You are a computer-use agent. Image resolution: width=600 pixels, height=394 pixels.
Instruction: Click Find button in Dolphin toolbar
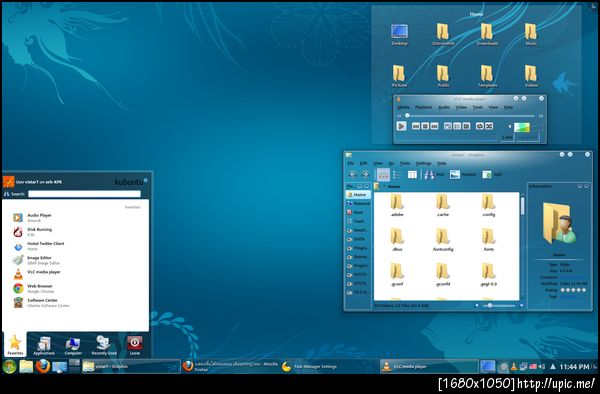click(434, 175)
